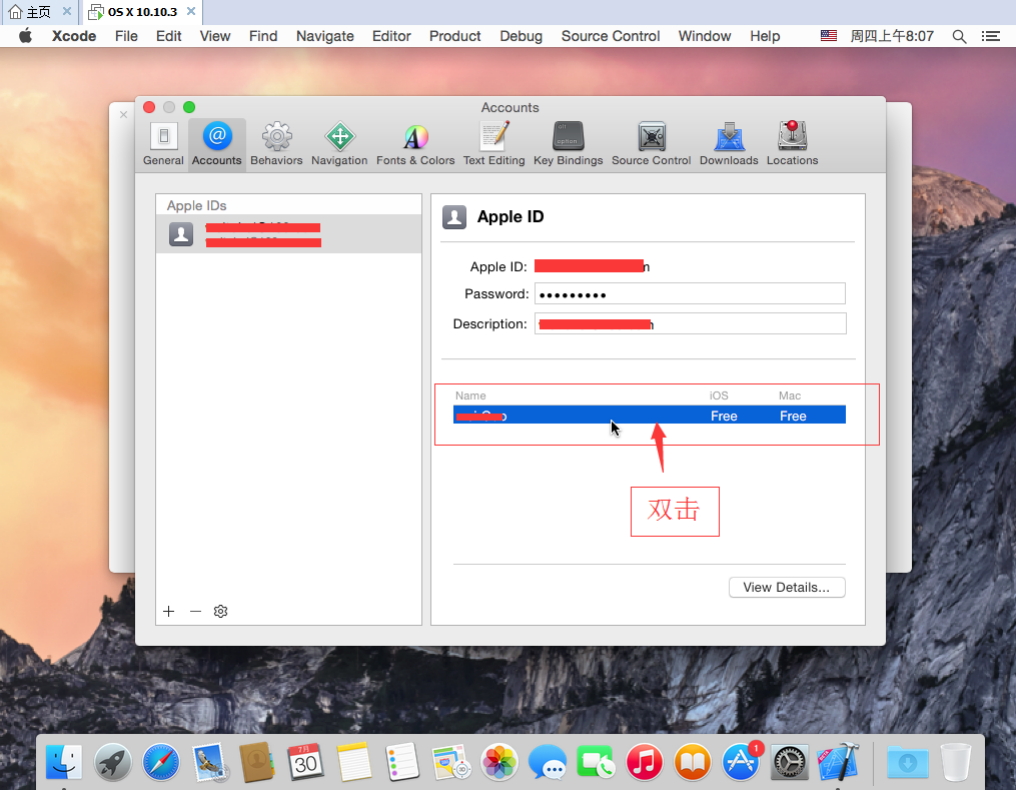1016x790 pixels.
Task: Close the OS X 10.10.3 tab
Action: [190, 11]
